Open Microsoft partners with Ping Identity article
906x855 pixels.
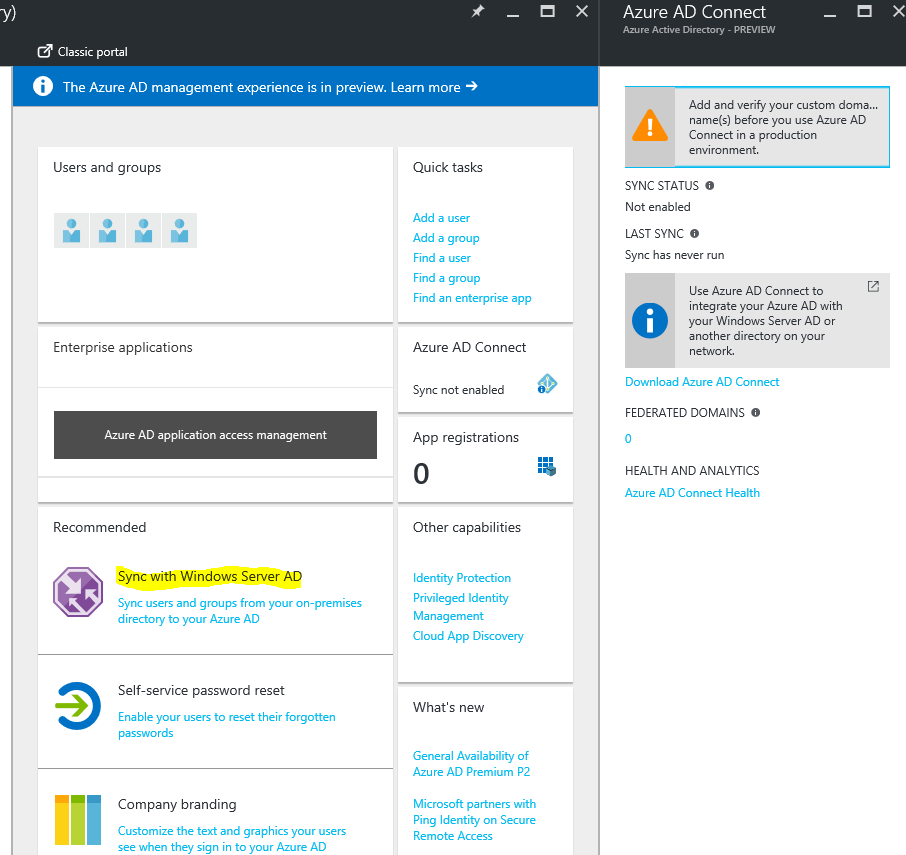coord(474,820)
